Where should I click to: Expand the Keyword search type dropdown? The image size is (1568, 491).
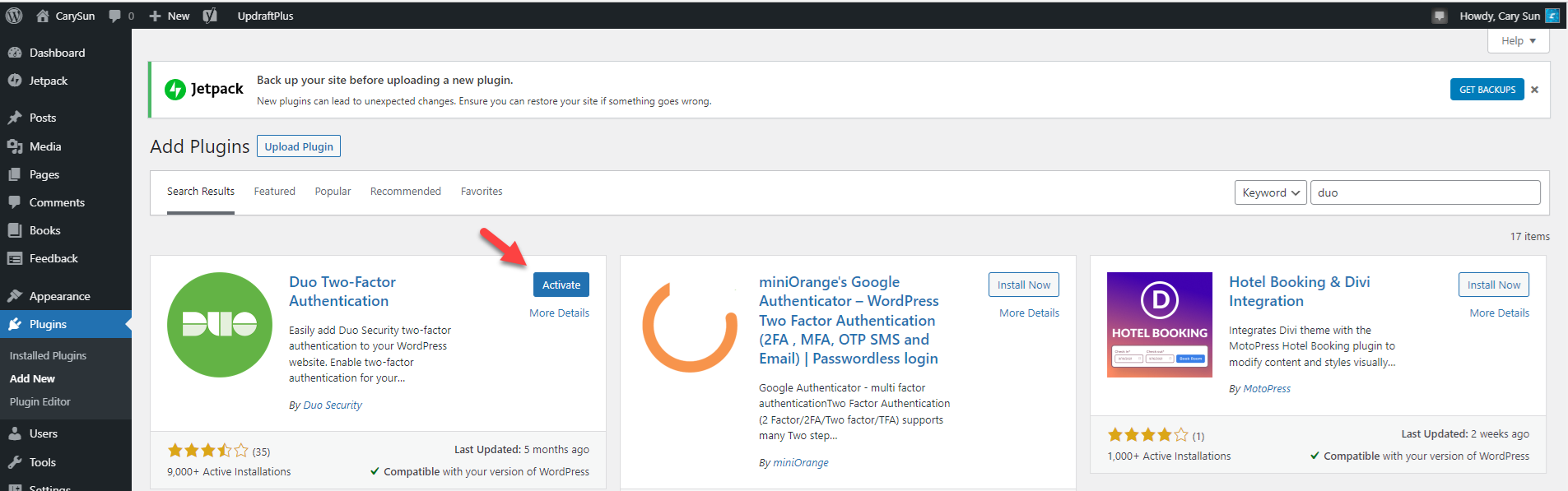point(1270,192)
